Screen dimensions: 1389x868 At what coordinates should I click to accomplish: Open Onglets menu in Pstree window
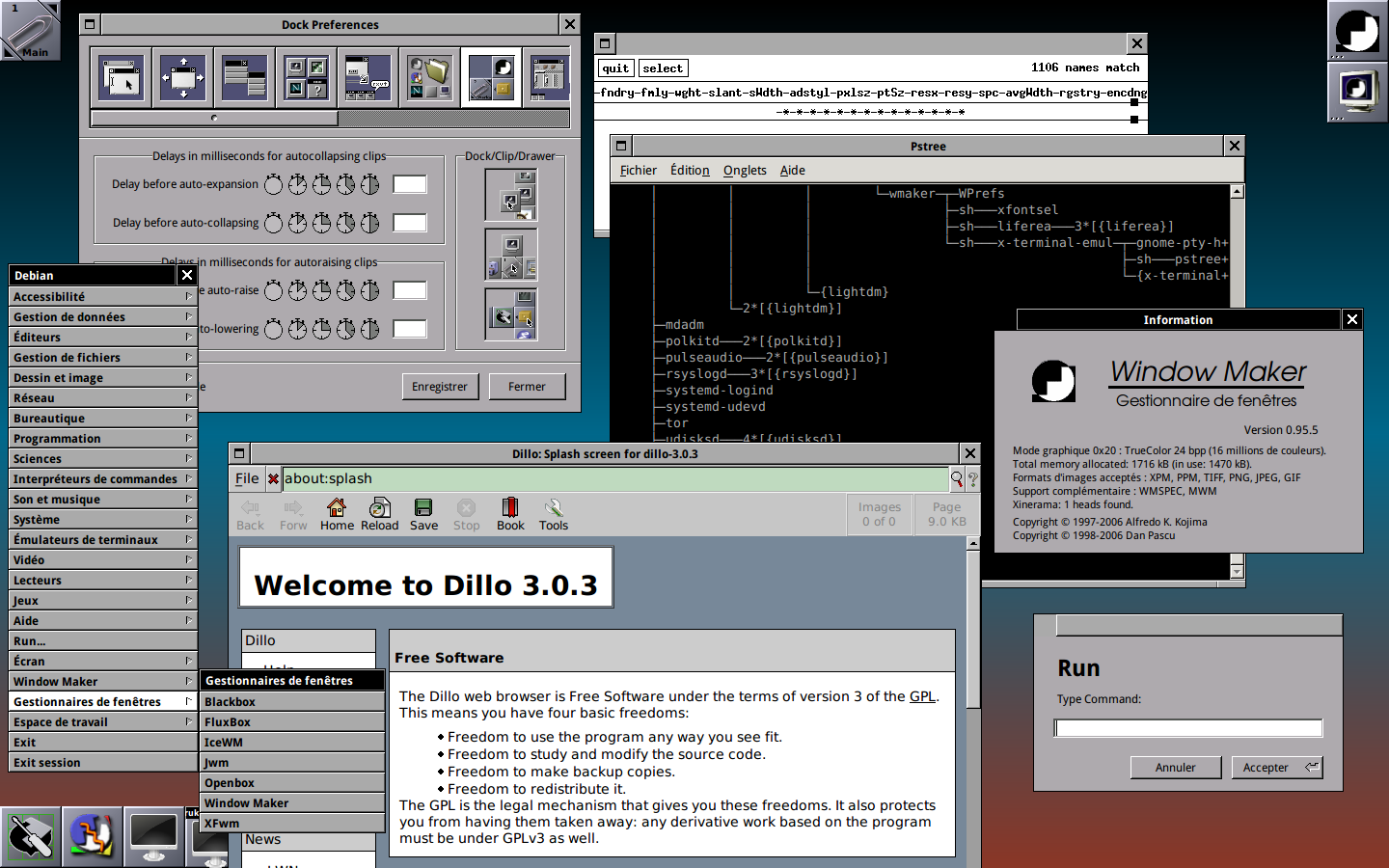coord(745,171)
